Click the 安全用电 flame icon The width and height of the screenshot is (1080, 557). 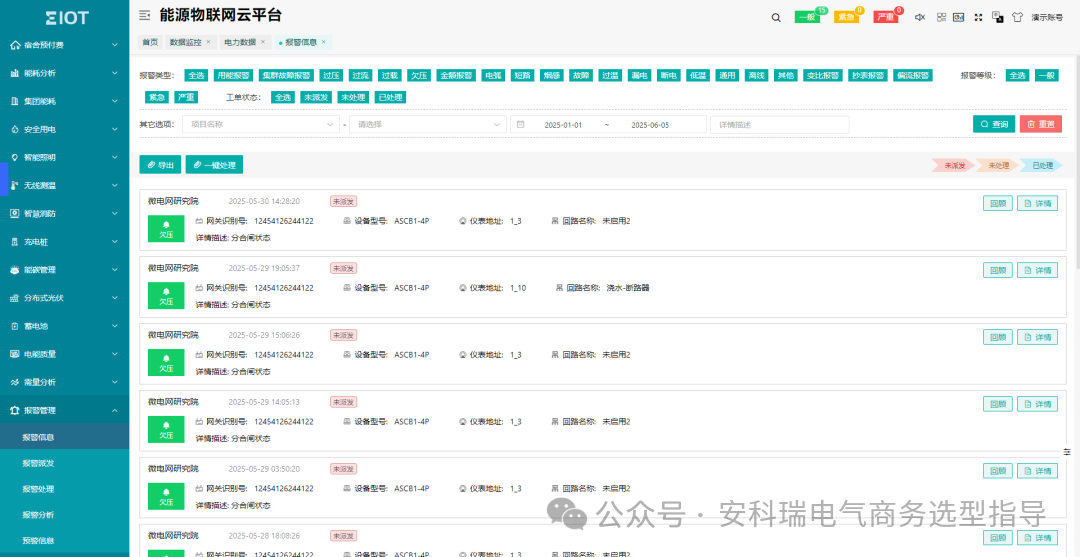14,129
